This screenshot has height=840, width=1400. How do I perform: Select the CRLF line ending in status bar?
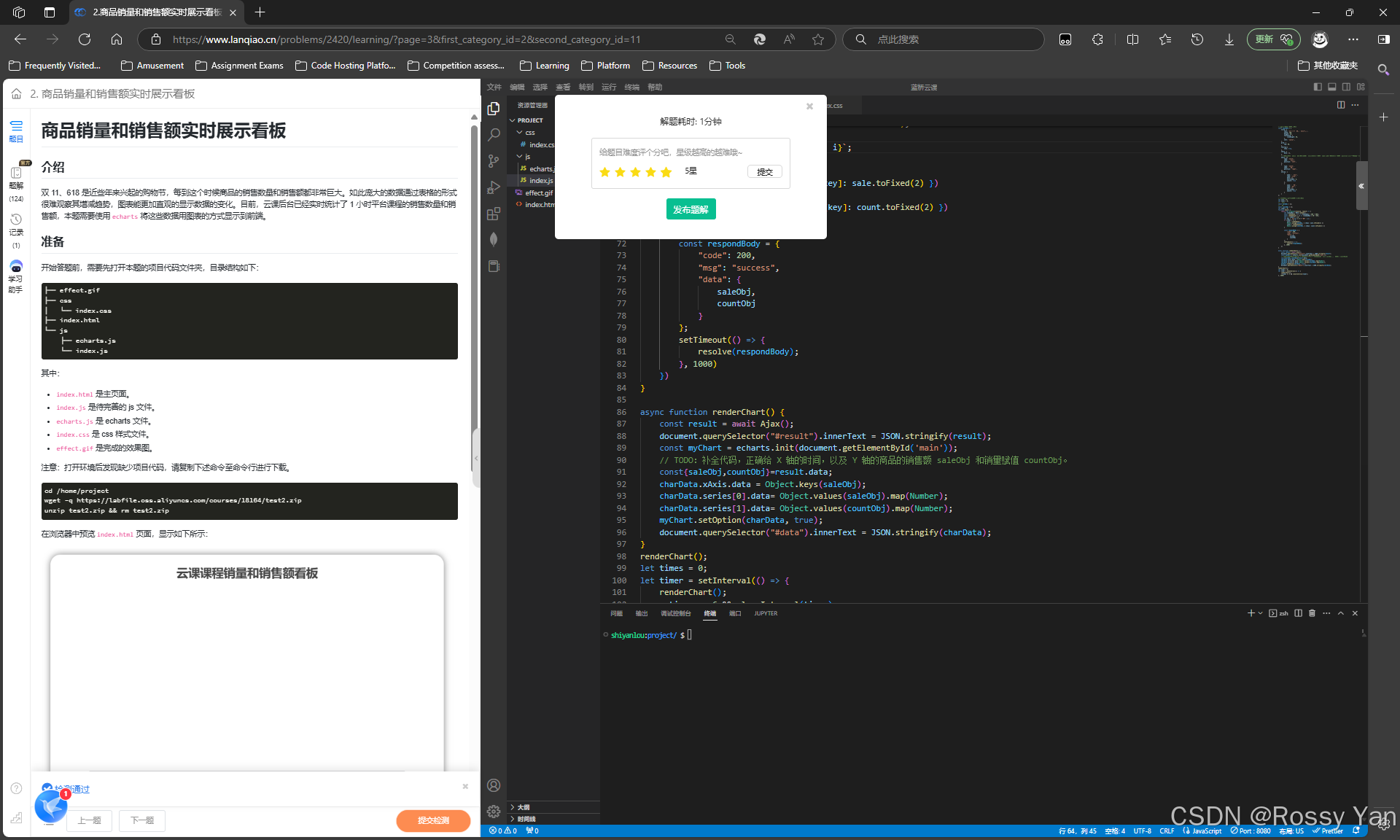coord(1167,831)
